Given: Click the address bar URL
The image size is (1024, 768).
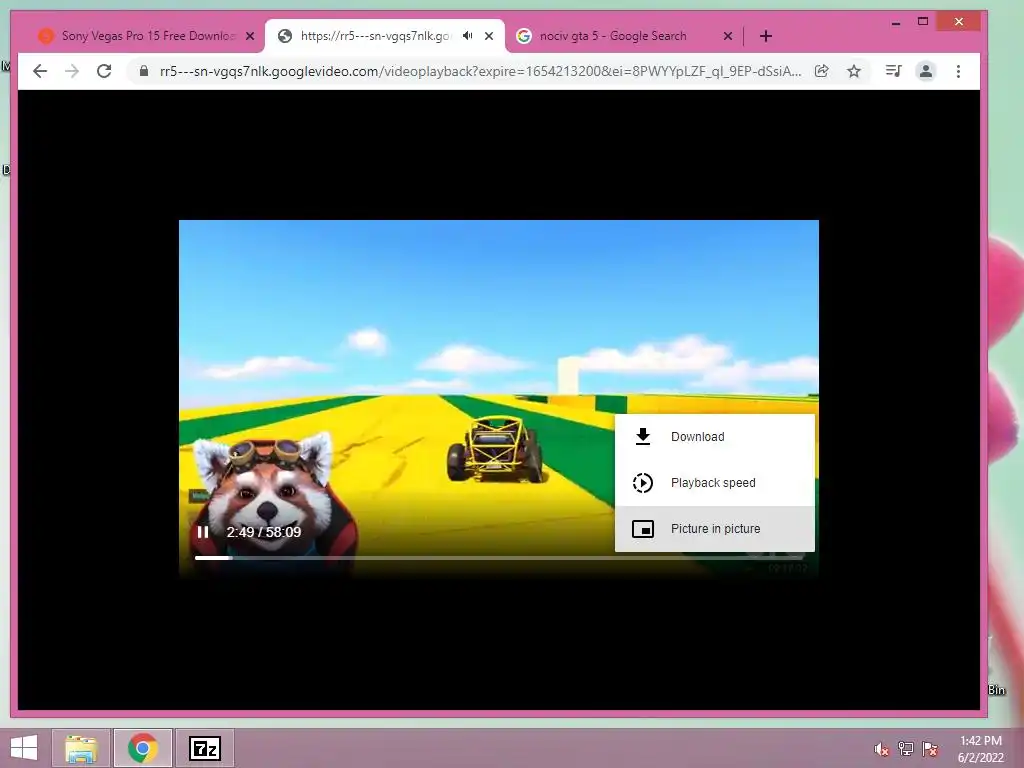Looking at the screenshot, I should pos(480,71).
